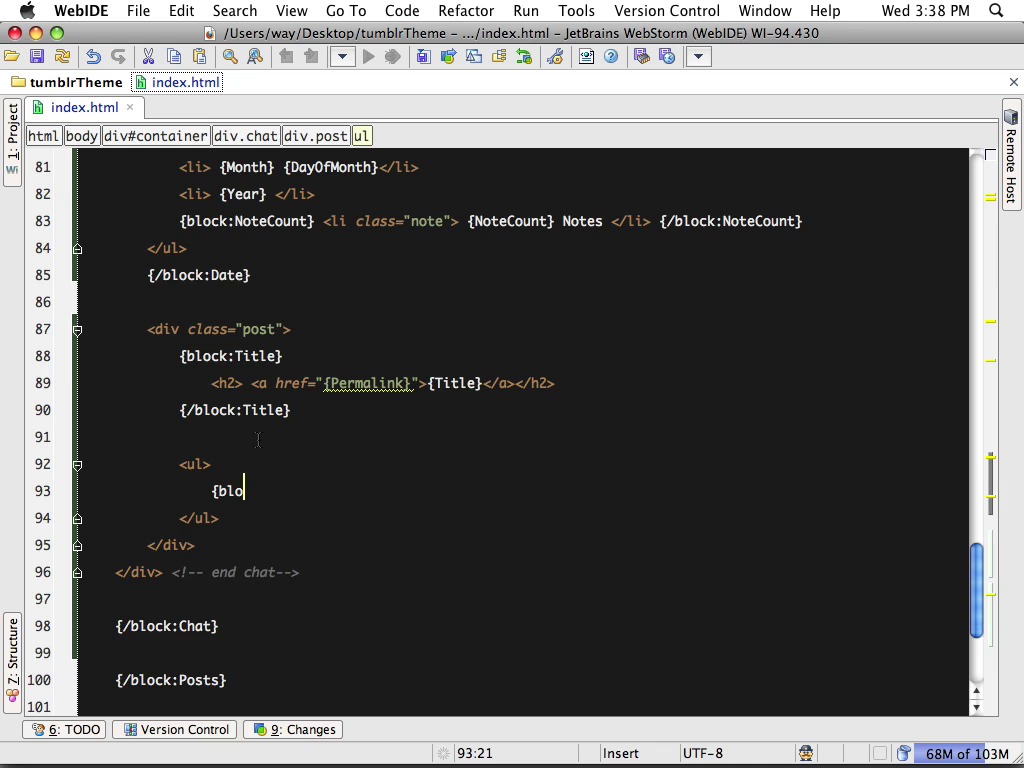The height and width of the screenshot is (768, 1024).
Task: Click the Open file folder toolbar icon
Action: (x=12, y=57)
